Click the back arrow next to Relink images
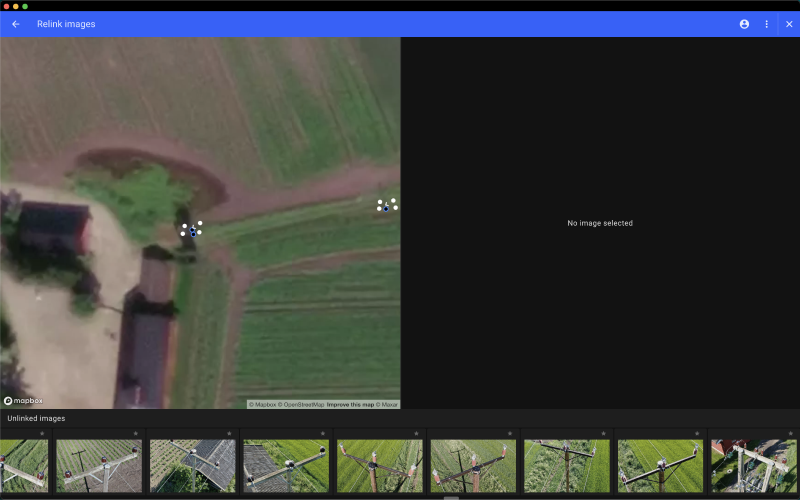This screenshot has height=500, width=800. coord(15,24)
